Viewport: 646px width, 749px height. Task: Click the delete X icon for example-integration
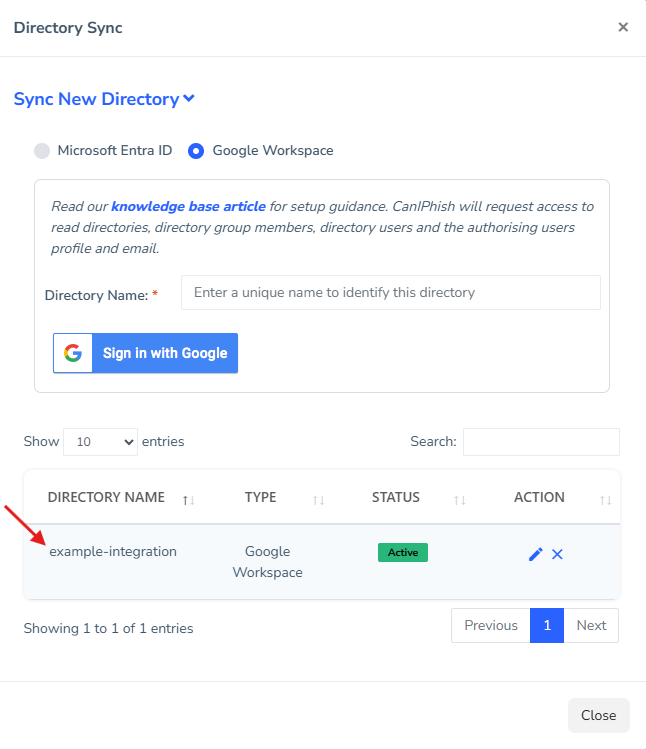(x=558, y=554)
